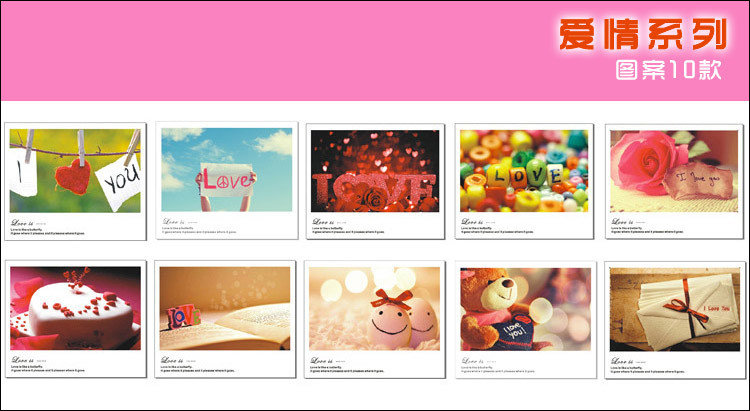Click "Love is" caption under glitter LOVE card
Screen dimensions: 750x411
(323, 221)
